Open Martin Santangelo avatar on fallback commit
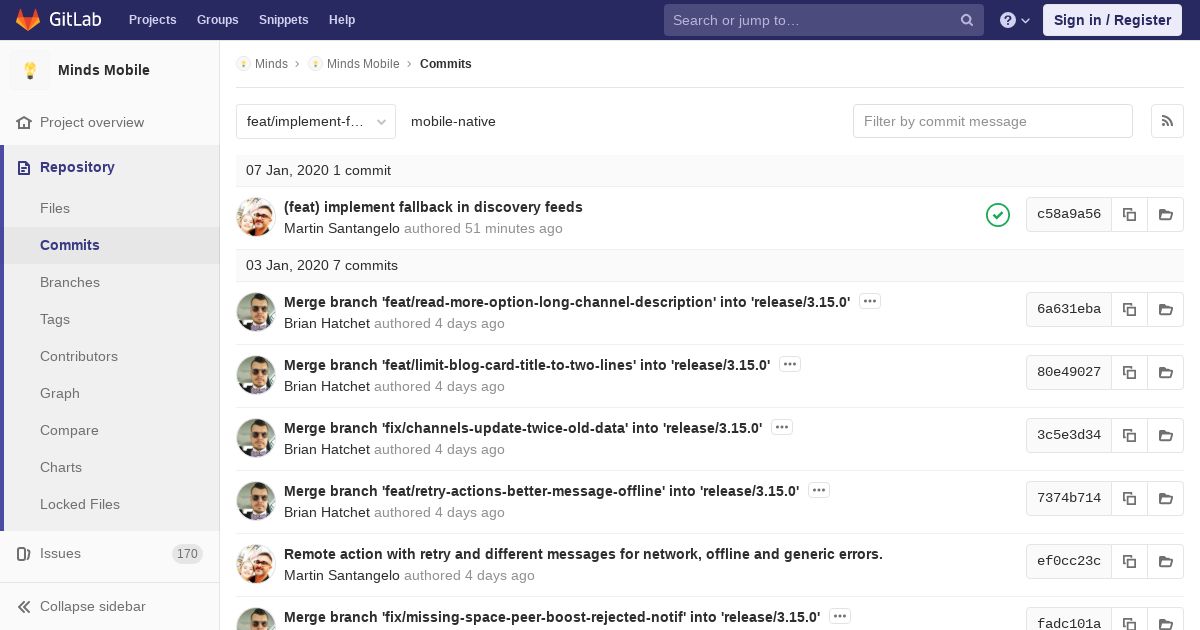This screenshot has width=1200, height=630. pos(256,217)
